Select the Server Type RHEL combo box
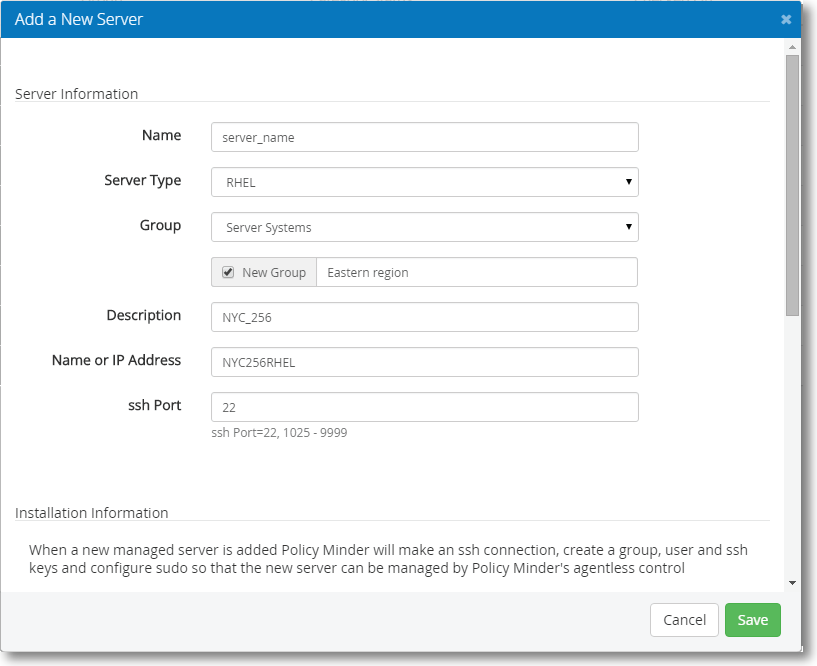The height and width of the screenshot is (666, 817). [x=425, y=182]
